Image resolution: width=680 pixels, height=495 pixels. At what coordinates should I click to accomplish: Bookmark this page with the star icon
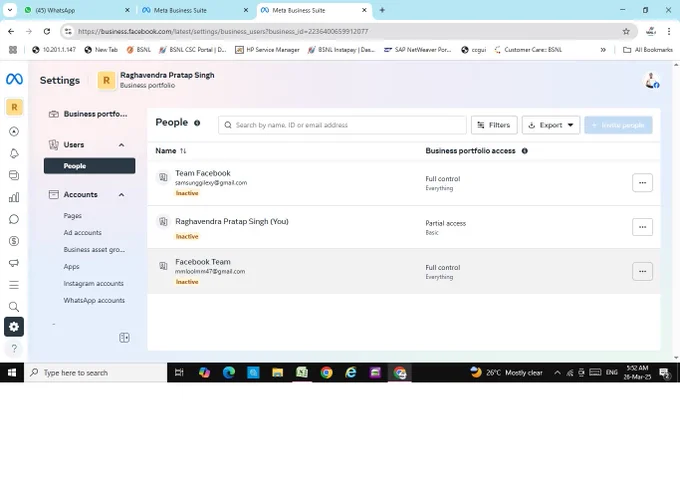(x=626, y=31)
